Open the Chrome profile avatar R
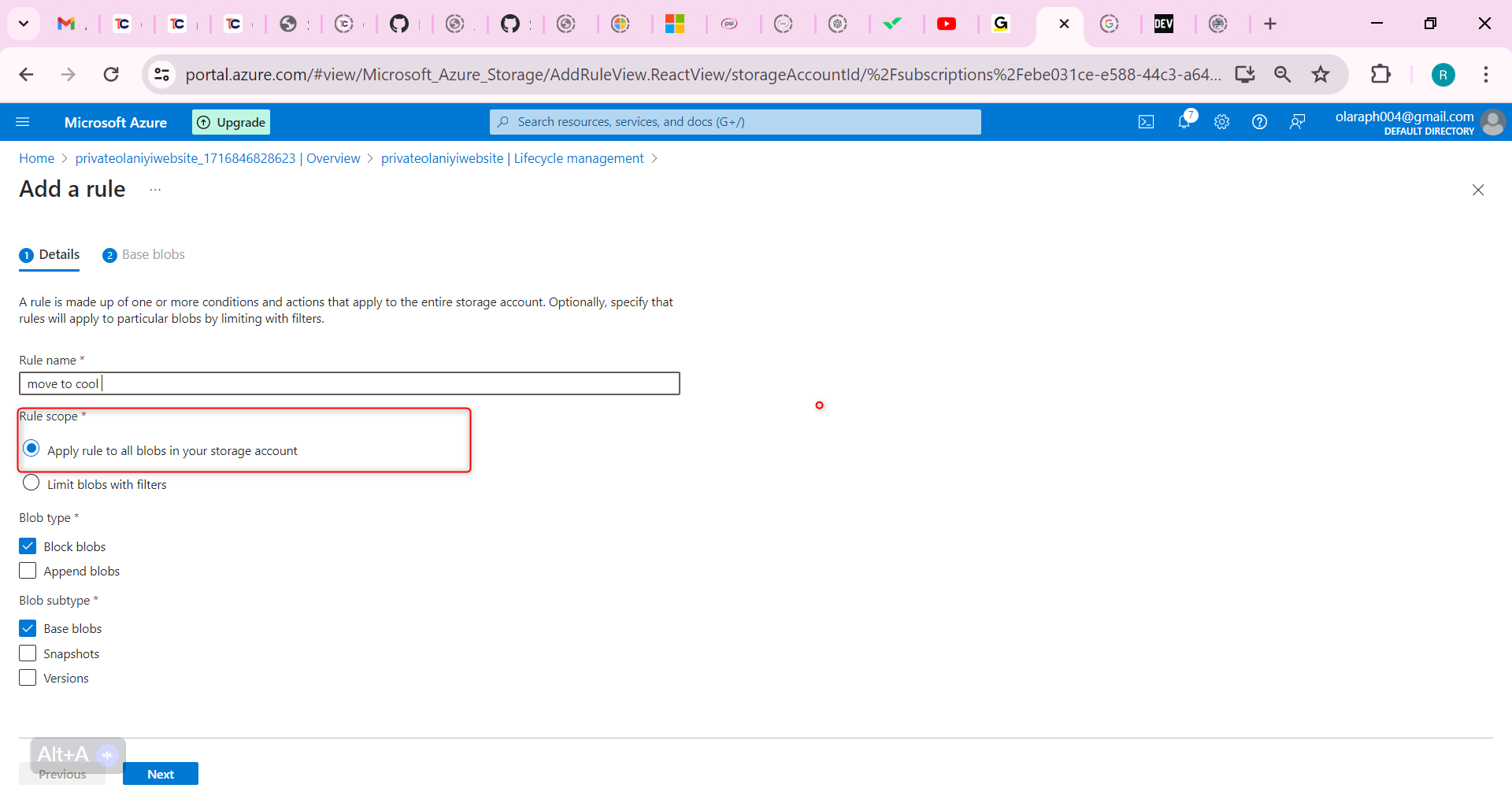The height and width of the screenshot is (803, 1512). [1443, 75]
